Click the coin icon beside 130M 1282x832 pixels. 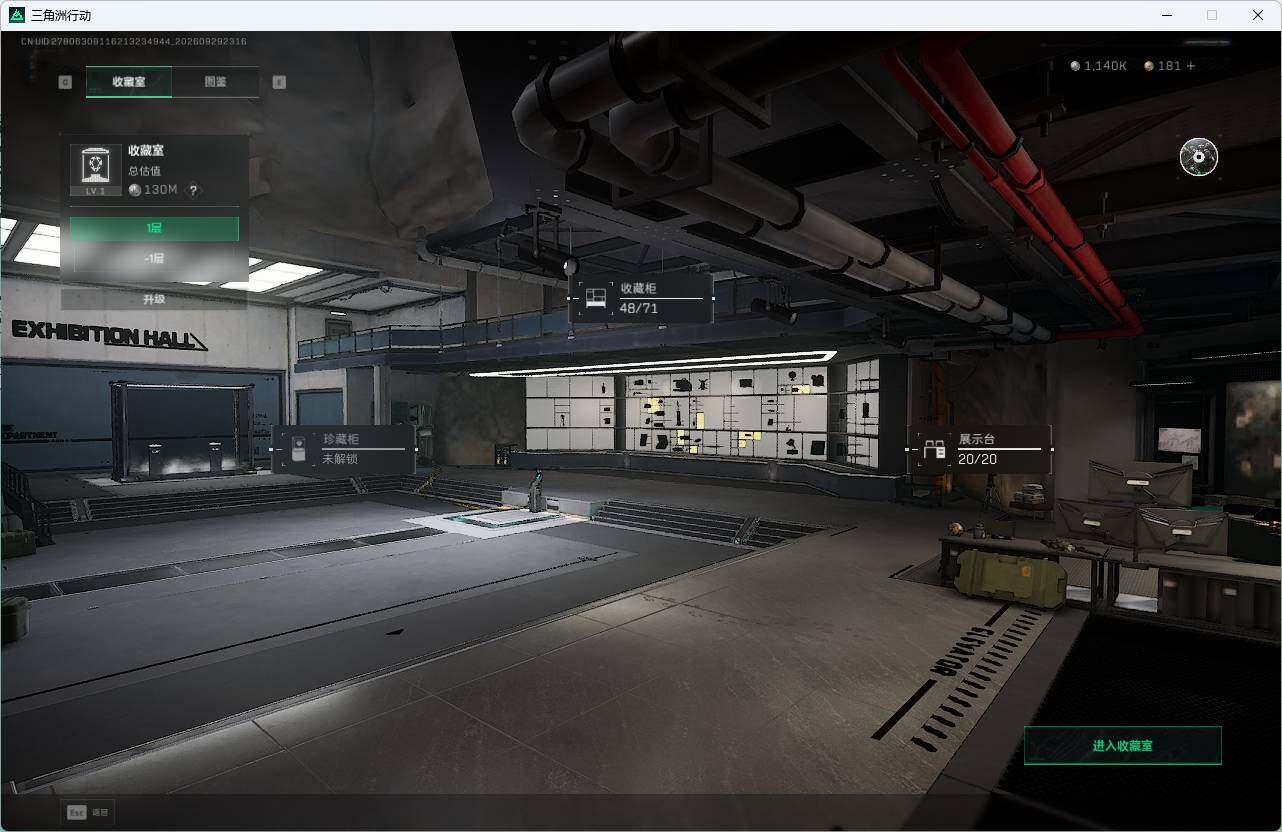click(135, 190)
